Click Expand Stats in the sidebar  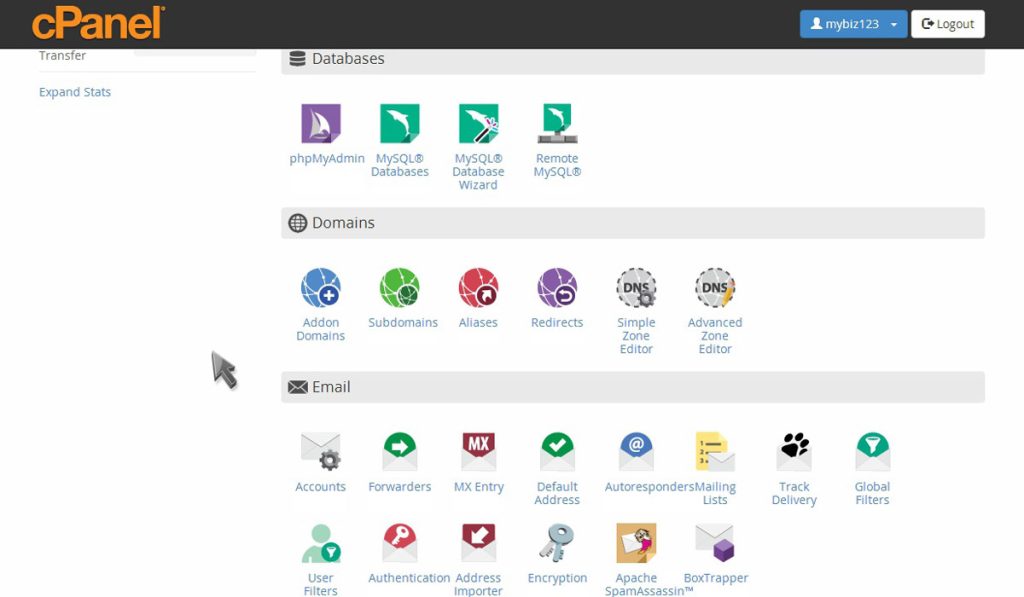coord(75,91)
